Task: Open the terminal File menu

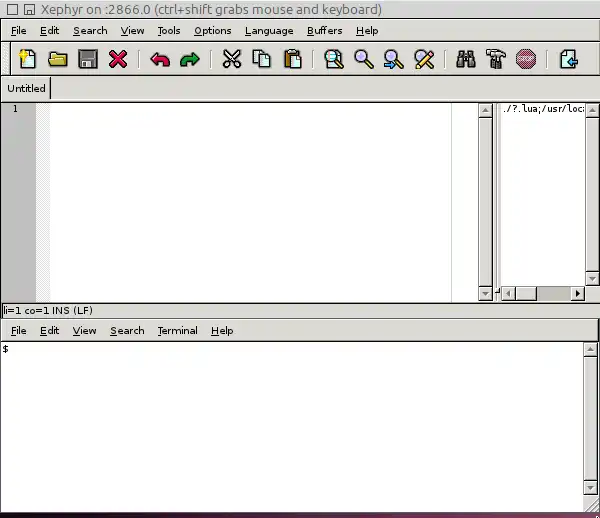Action: coord(19,331)
